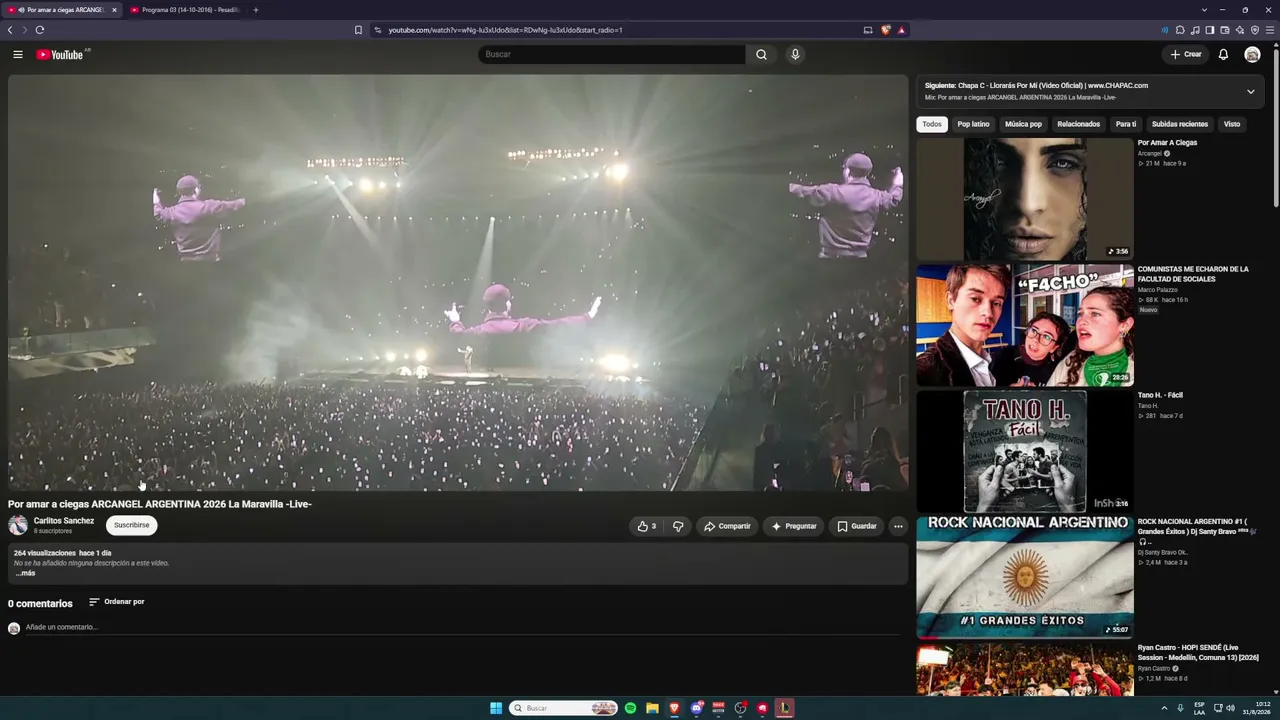Start voice search with the microphone icon
This screenshot has height=720, width=1280.
click(x=795, y=54)
